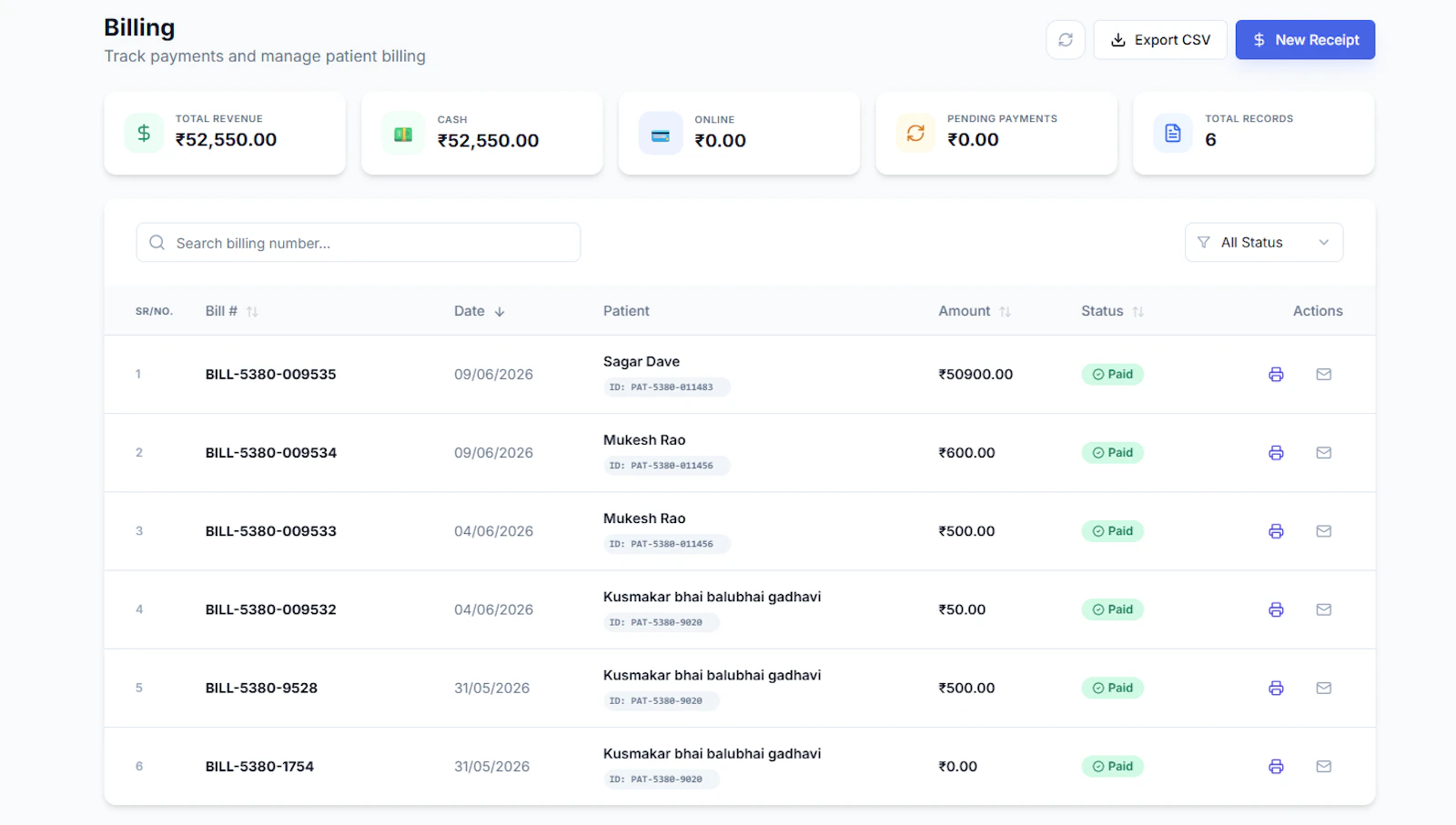Click Mukesh Rao in BILL-5380-009534 row
1456x825 pixels.
644,440
